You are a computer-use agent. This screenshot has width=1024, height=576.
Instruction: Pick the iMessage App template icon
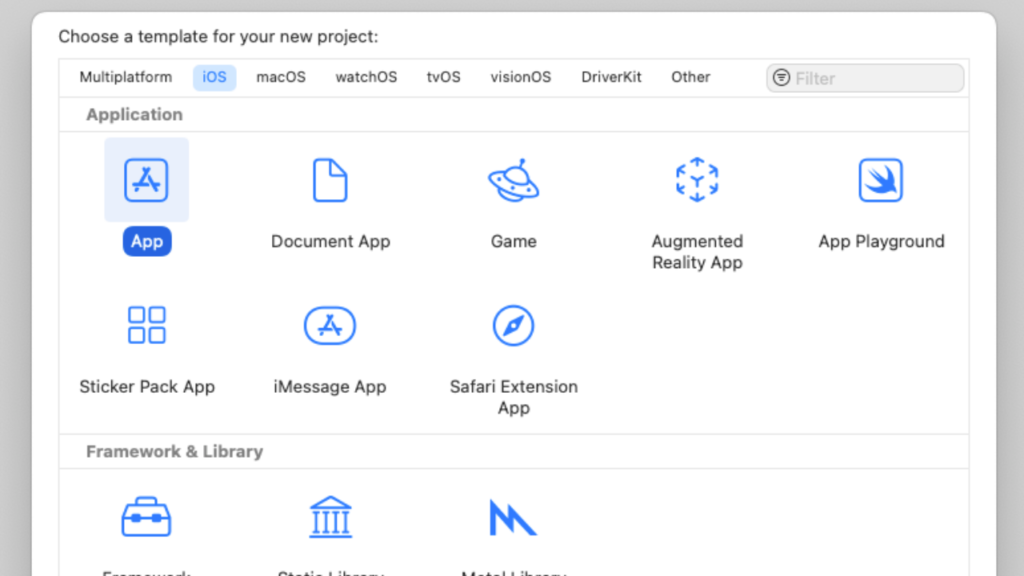(x=330, y=325)
